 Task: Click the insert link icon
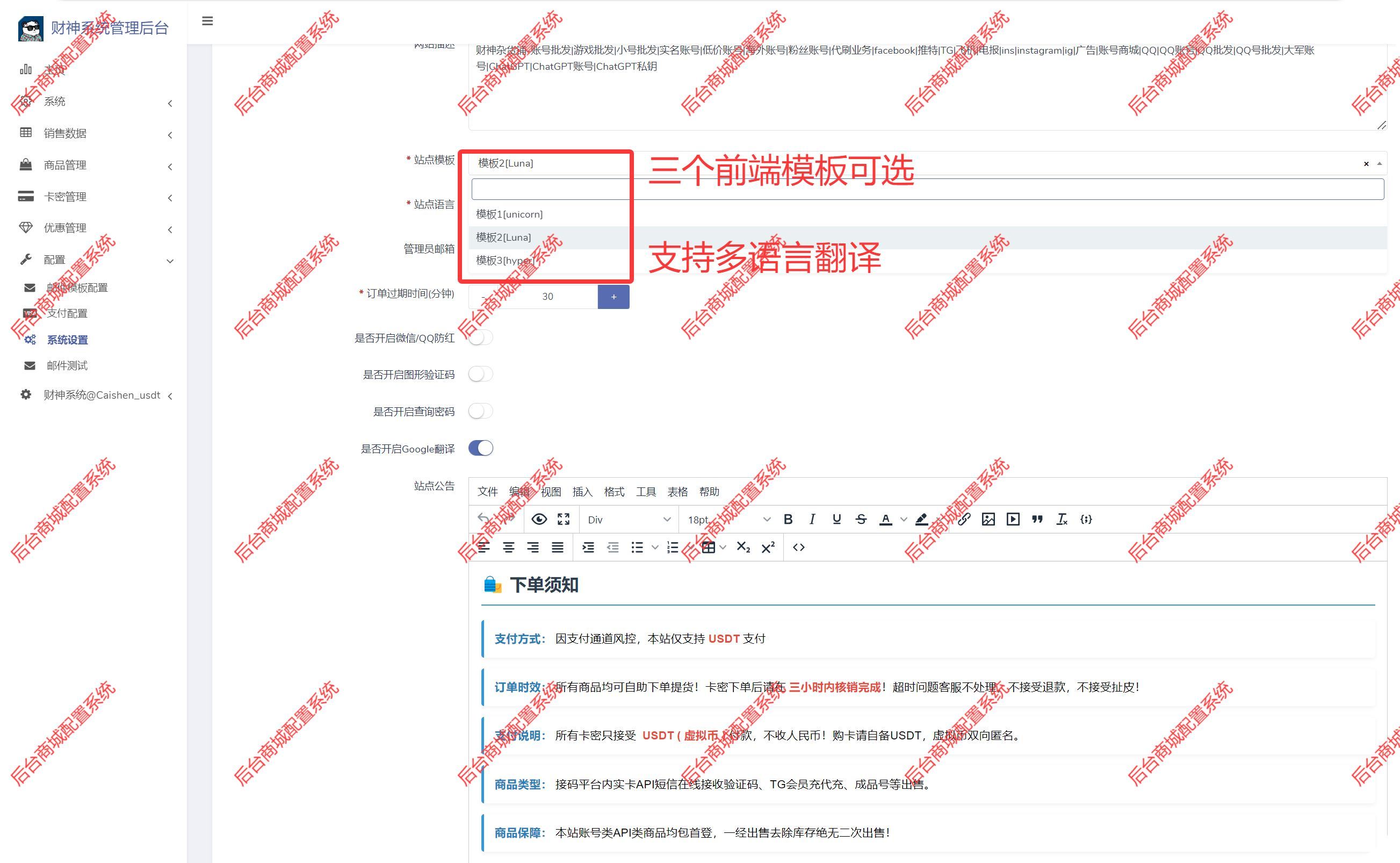[964, 519]
